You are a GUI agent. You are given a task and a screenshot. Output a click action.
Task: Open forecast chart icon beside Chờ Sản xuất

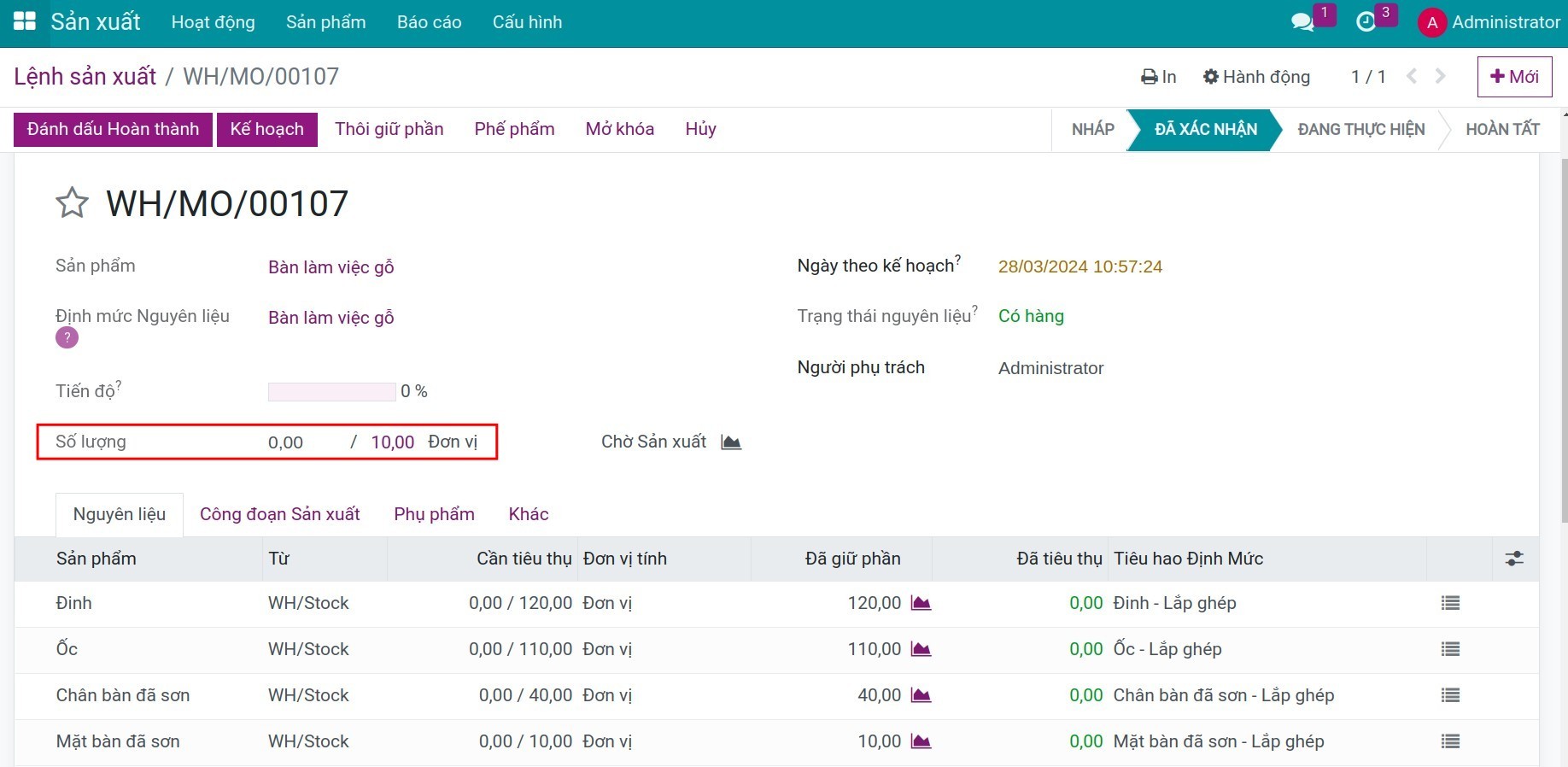coord(731,442)
